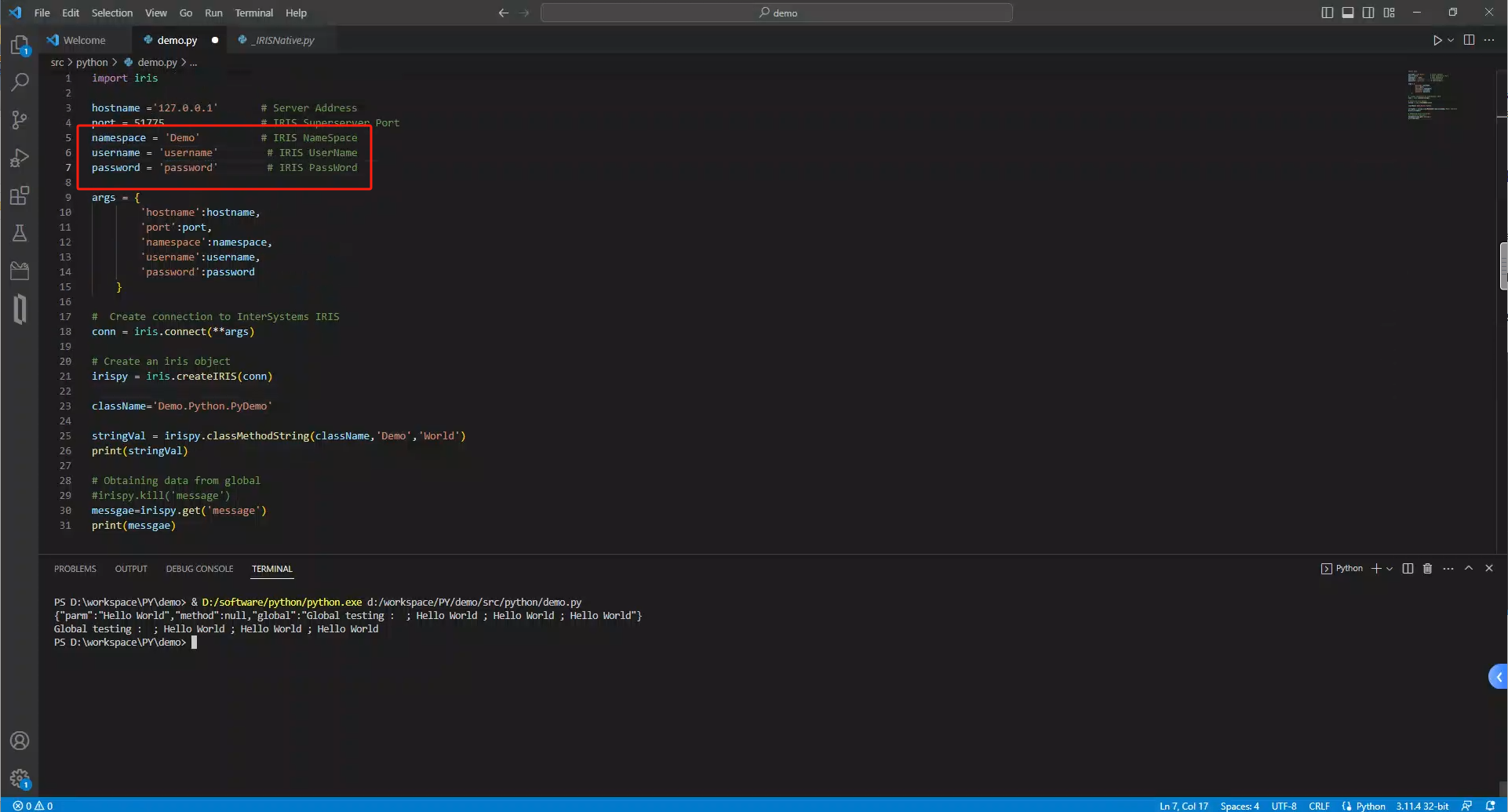Open the Explorer view in activity bar
The image size is (1508, 812).
(20, 46)
